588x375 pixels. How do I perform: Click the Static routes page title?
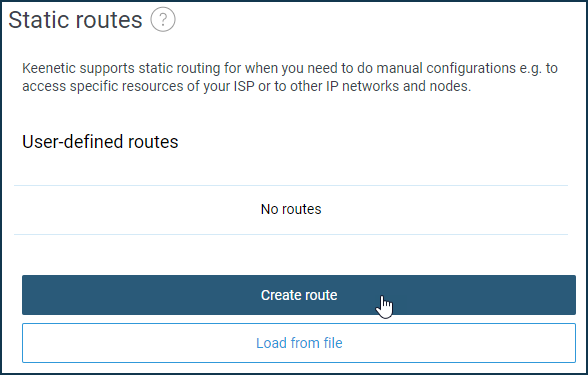(x=75, y=20)
